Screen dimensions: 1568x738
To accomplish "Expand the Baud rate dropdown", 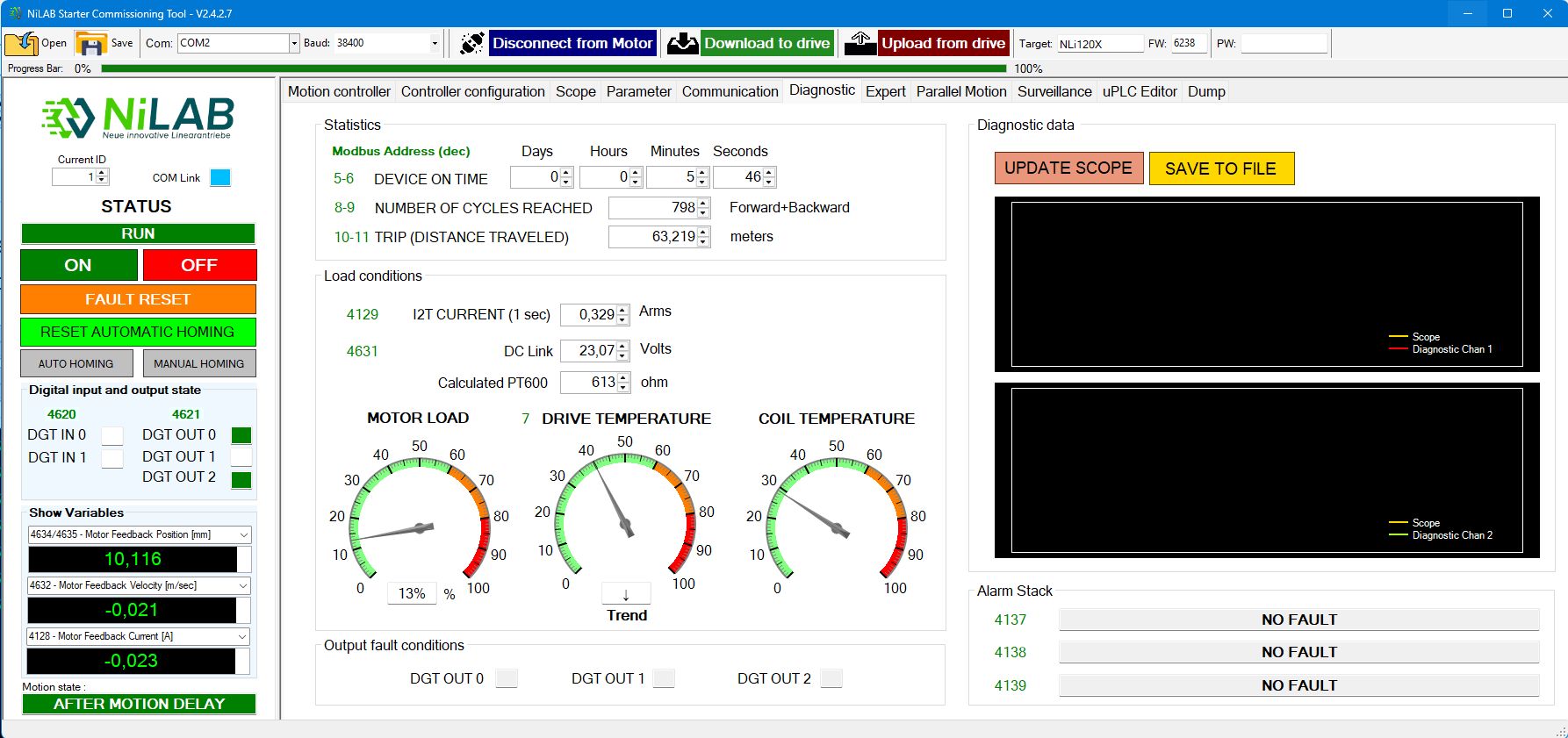I will (x=435, y=43).
